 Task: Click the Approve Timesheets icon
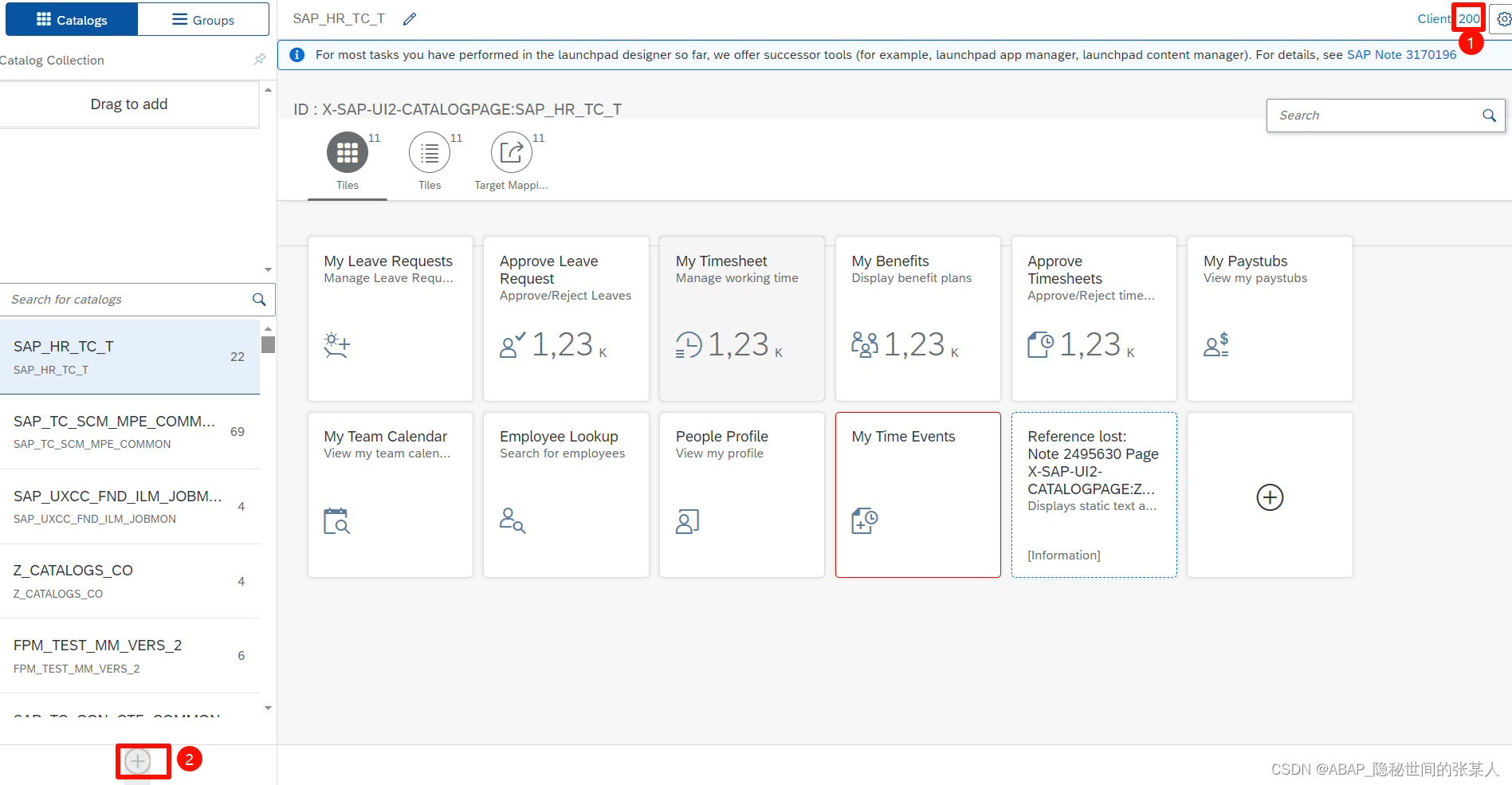click(x=1040, y=345)
